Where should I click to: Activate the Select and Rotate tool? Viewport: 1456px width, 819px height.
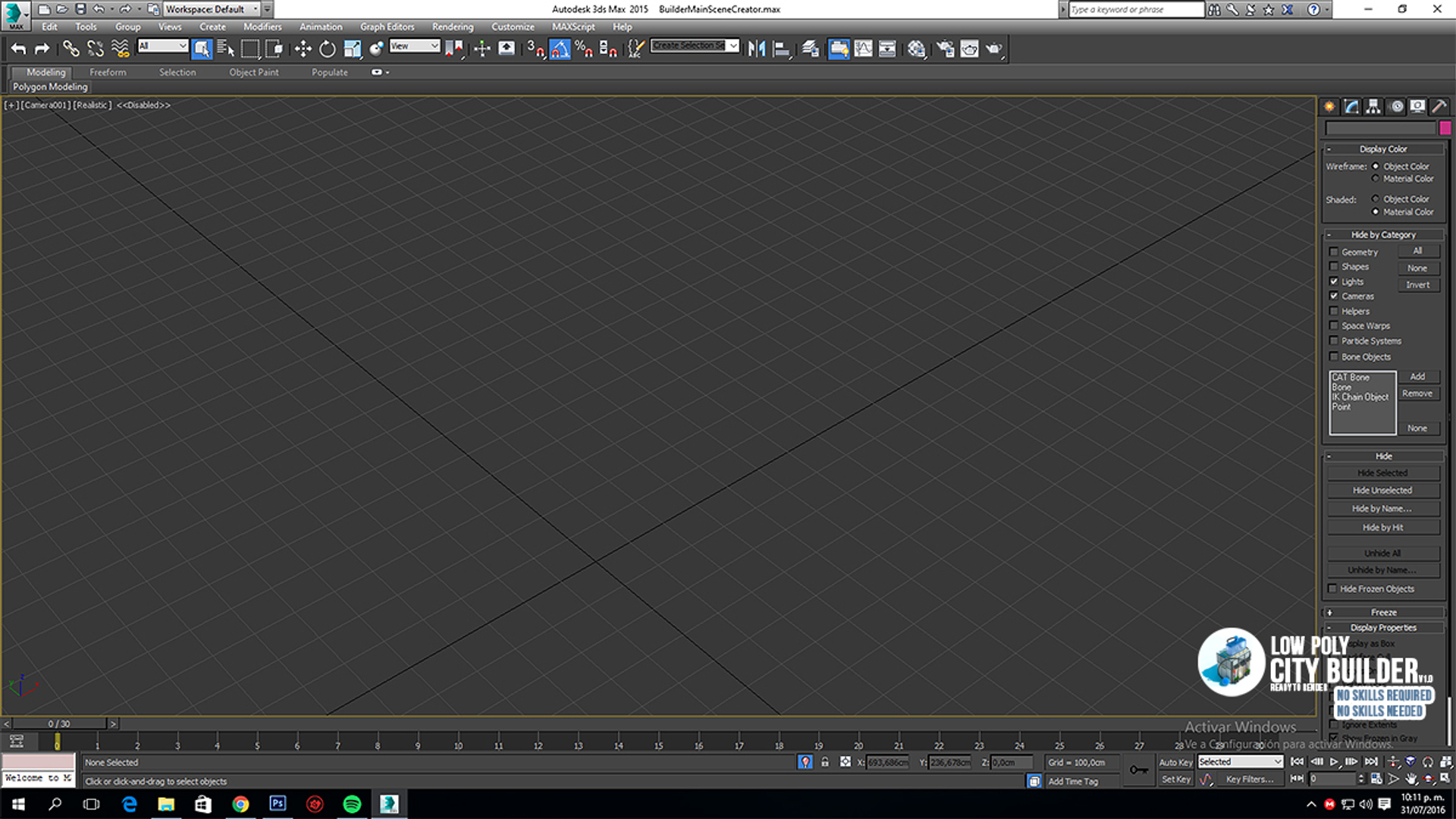[327, 49]
